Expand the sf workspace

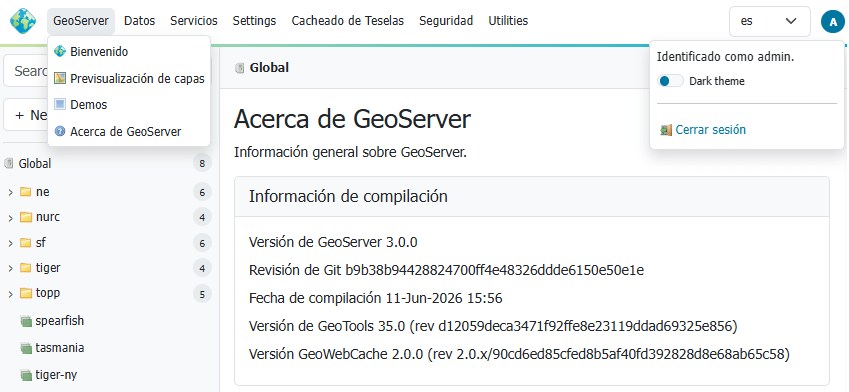coord(10,243)
